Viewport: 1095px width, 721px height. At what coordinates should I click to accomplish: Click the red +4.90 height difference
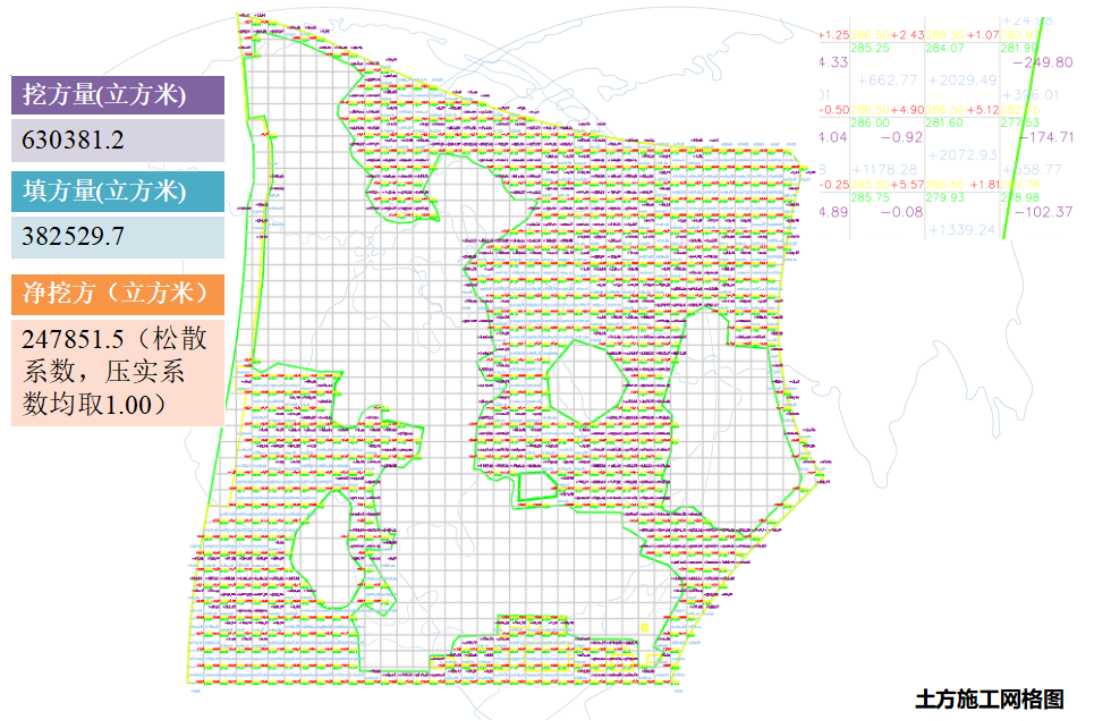(906, 109)
